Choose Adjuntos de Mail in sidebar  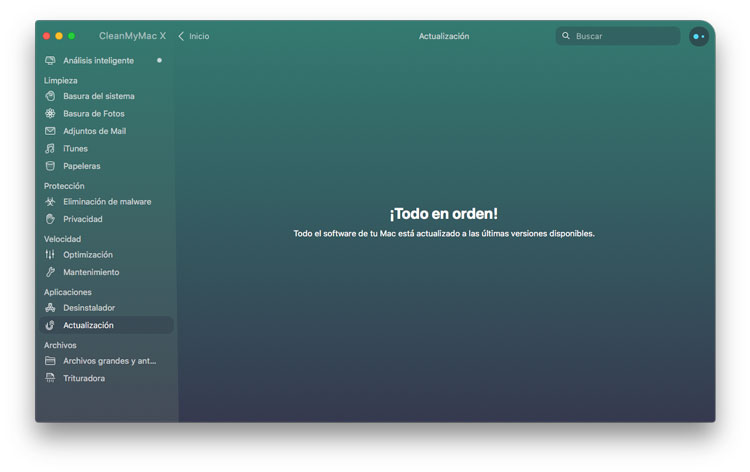106,131
